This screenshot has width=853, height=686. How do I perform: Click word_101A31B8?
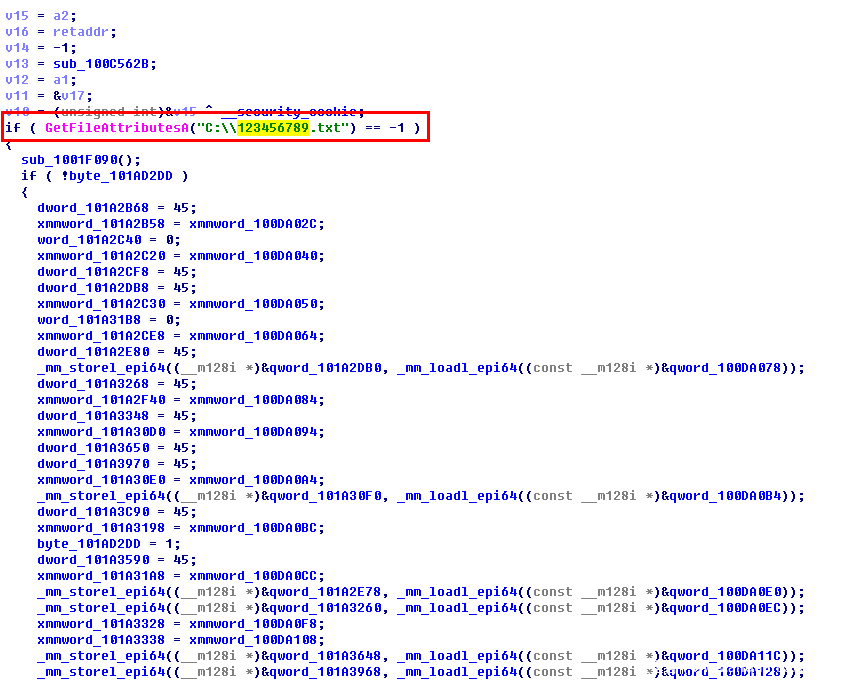(x=89, y=320)
